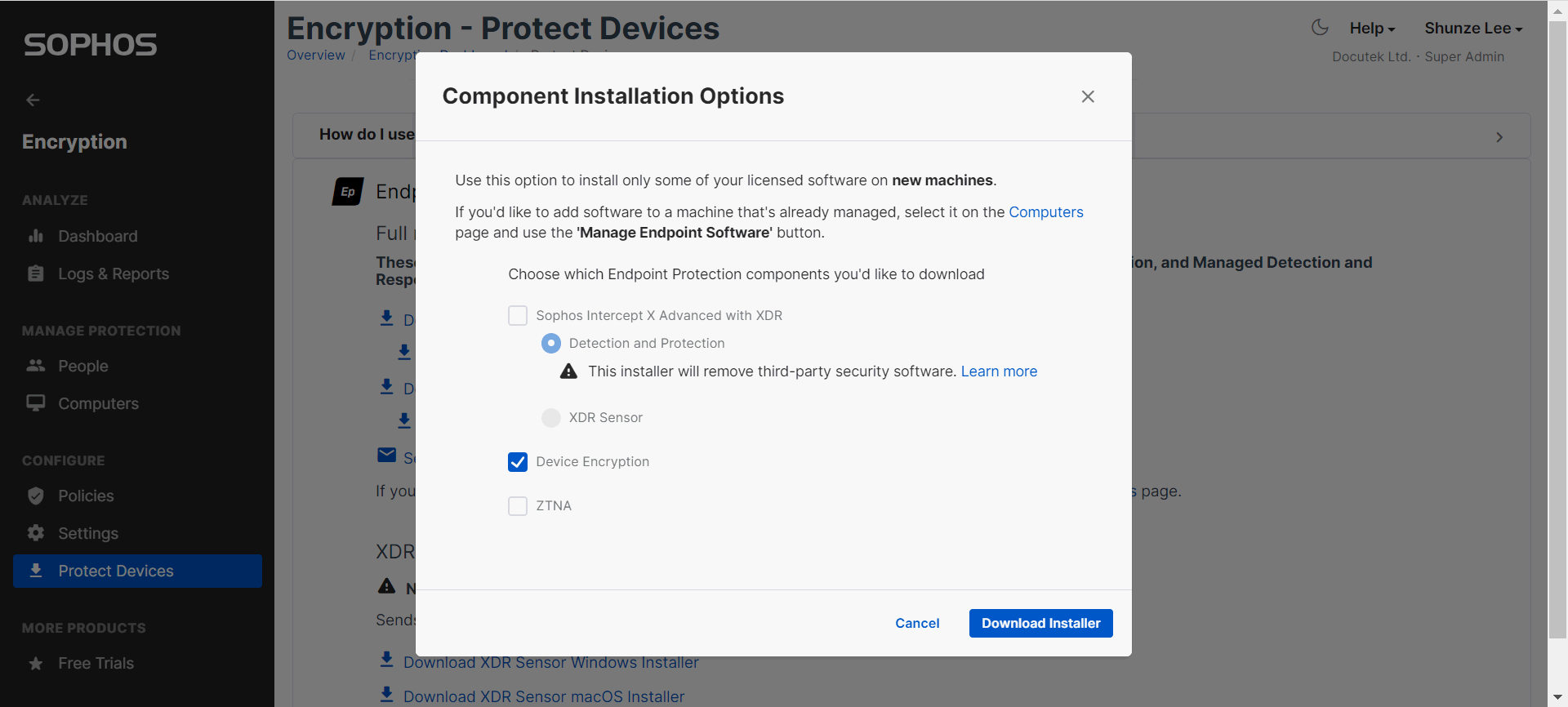Click Download XDR Sensor Windows Installer link
1568x707 pixels.
click(551, 663)
